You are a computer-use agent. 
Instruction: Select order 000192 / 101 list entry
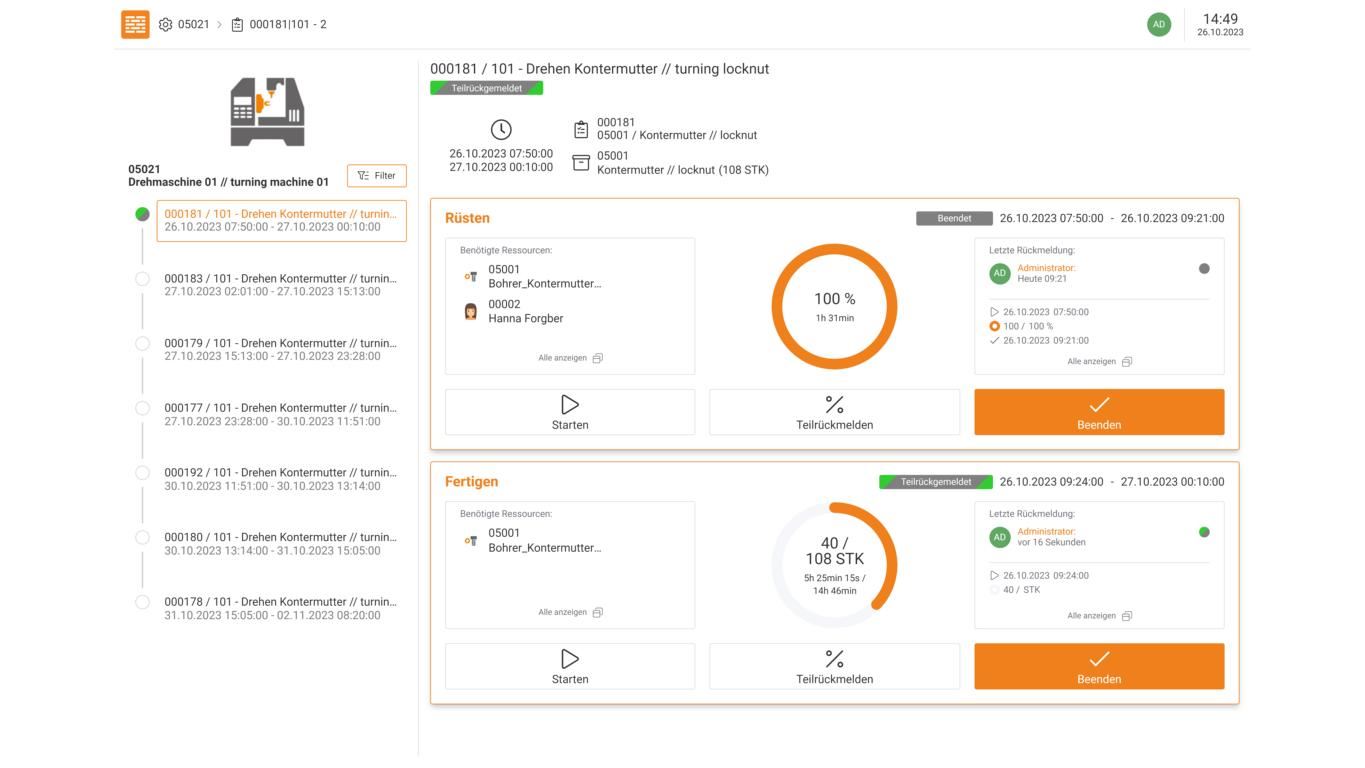(x=281, y=479)
